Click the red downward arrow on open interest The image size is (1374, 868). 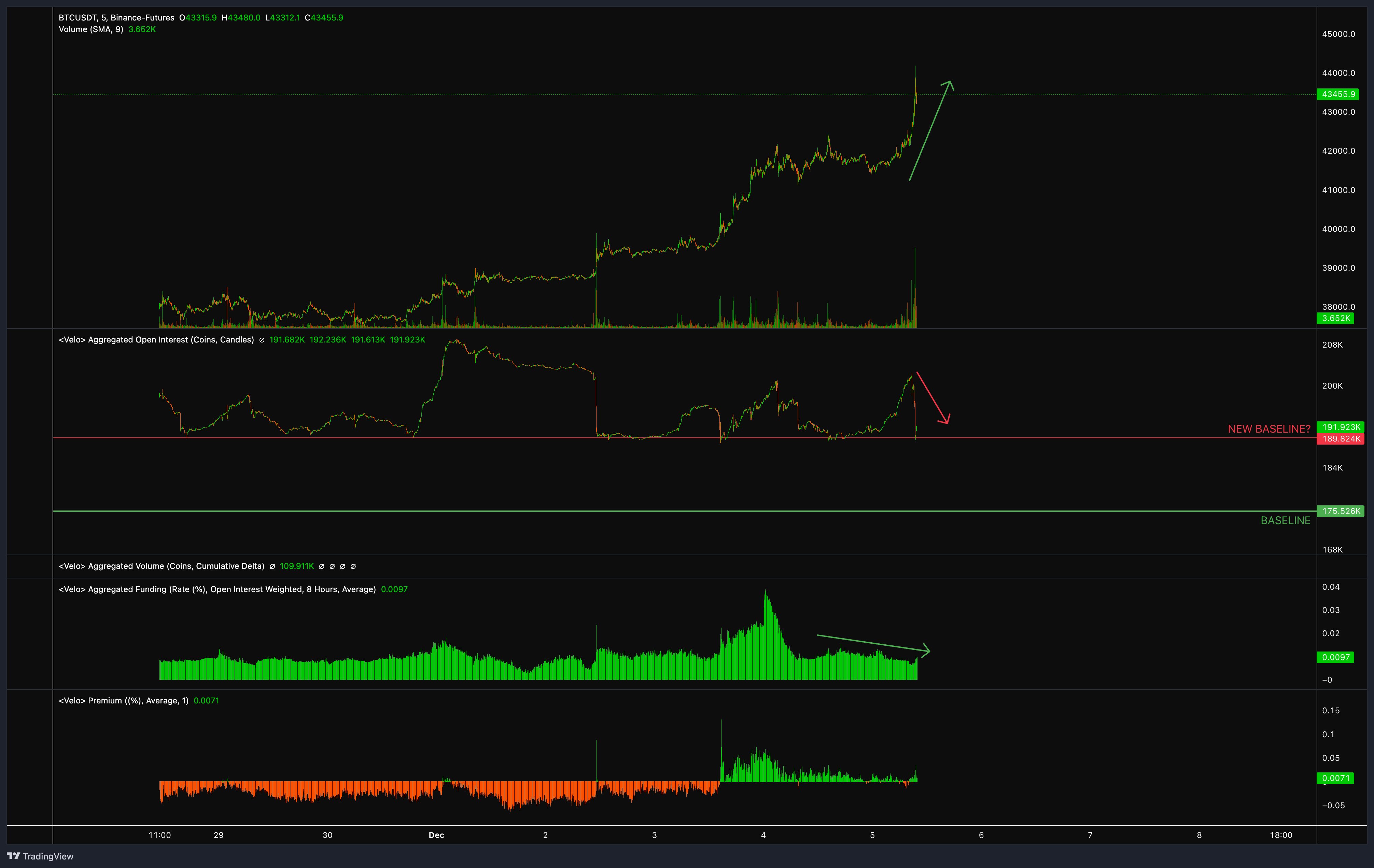click(x=933, y=398)
